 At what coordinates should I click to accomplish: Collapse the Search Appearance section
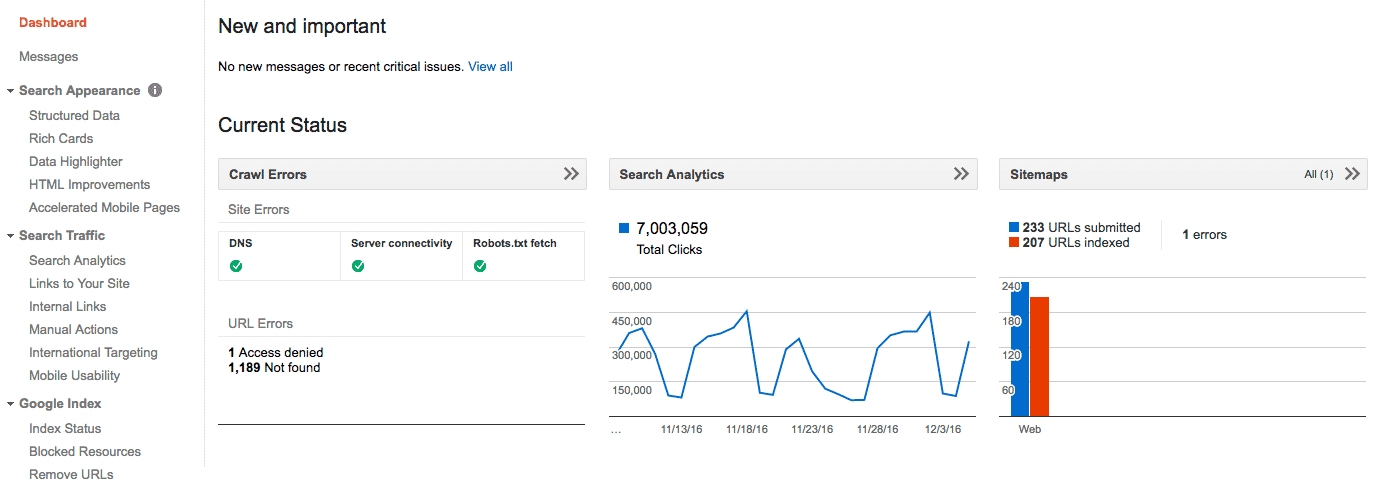click(10, 91)
